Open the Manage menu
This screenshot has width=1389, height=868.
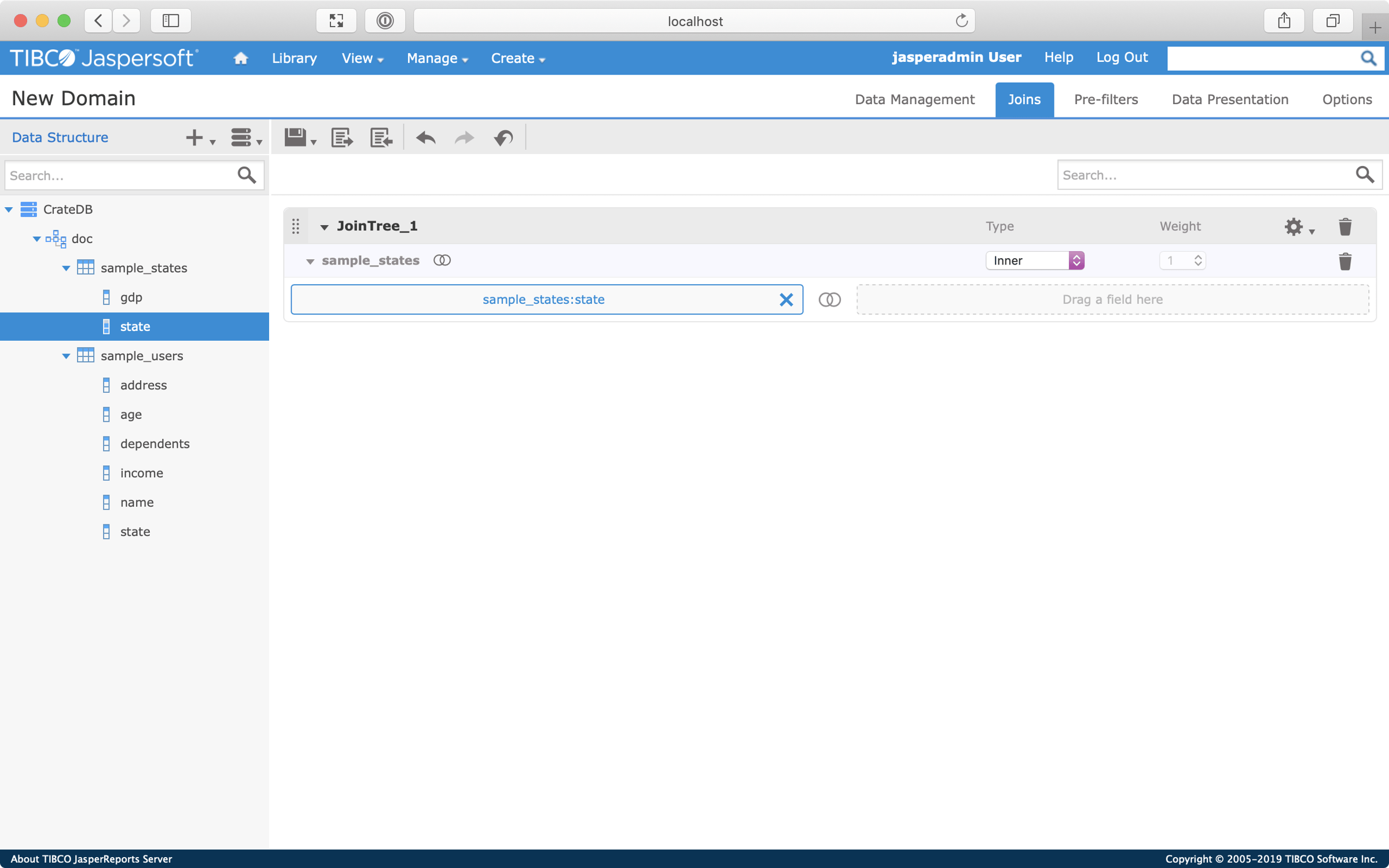pos(437,58)
